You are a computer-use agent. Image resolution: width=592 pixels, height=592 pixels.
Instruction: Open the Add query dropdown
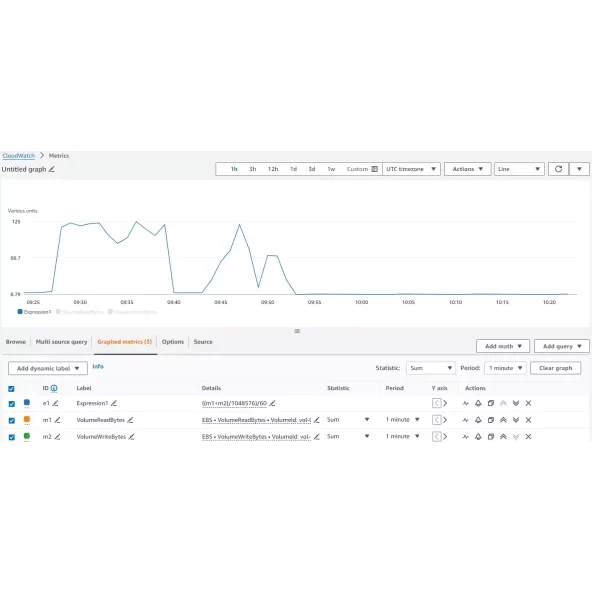click(561, 346)
